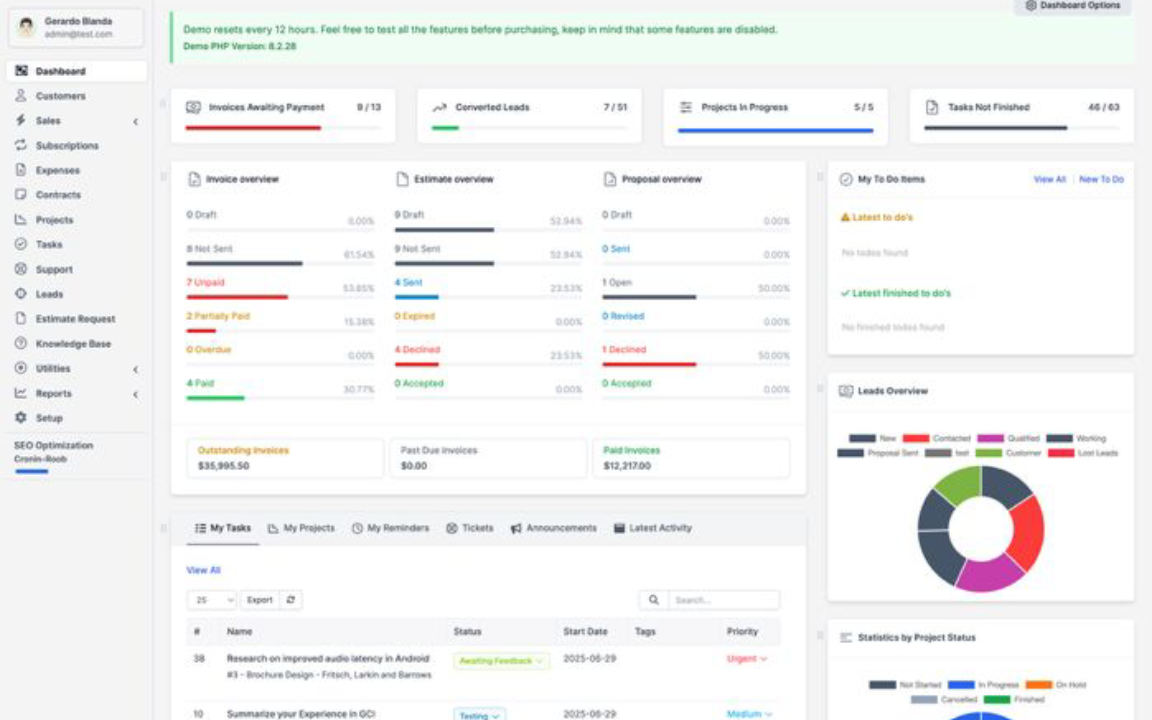Viewport: 1152px width, 720px height.
Task: Click the Setup gear icon in sidebar
Action: tap(21, 418)
